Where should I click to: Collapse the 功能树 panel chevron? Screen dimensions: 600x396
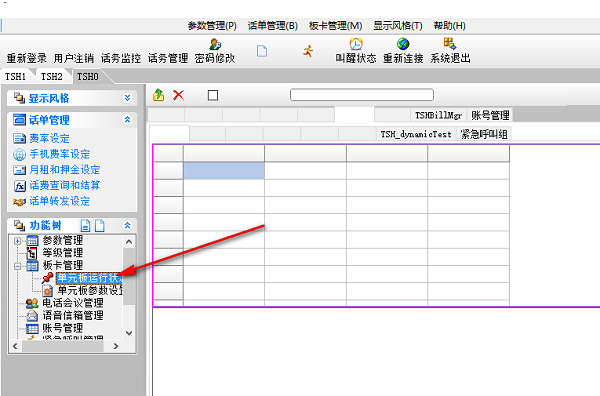click(127, 225)
